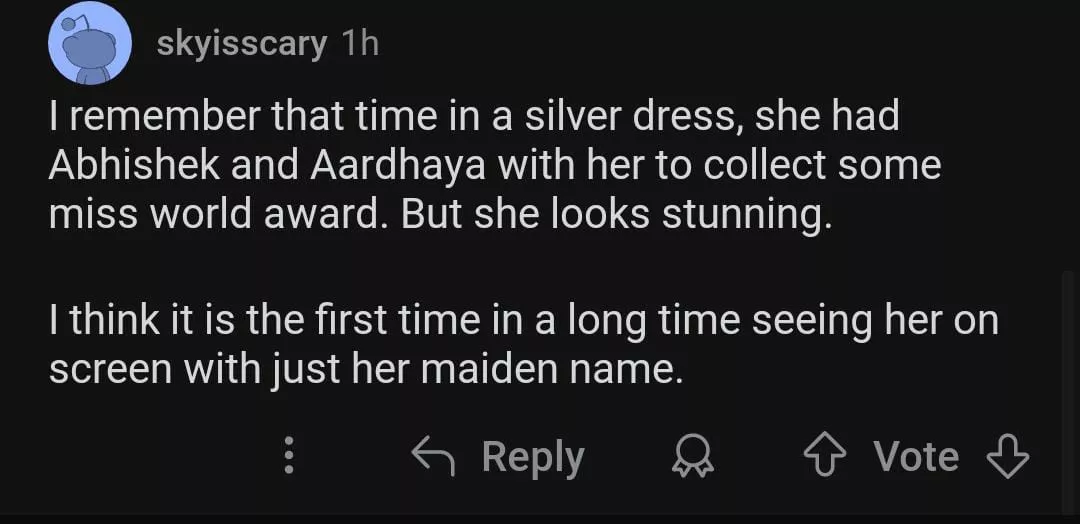Downvote the comment by skyisscary
Screen dimensions: 1080x524
(x=1007, y=457)
